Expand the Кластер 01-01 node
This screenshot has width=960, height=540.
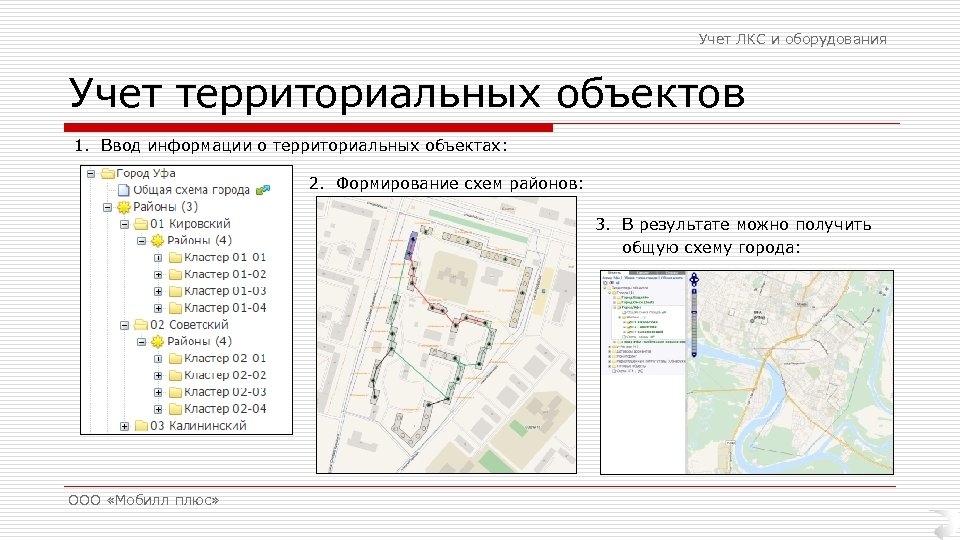tap(158, 258)
